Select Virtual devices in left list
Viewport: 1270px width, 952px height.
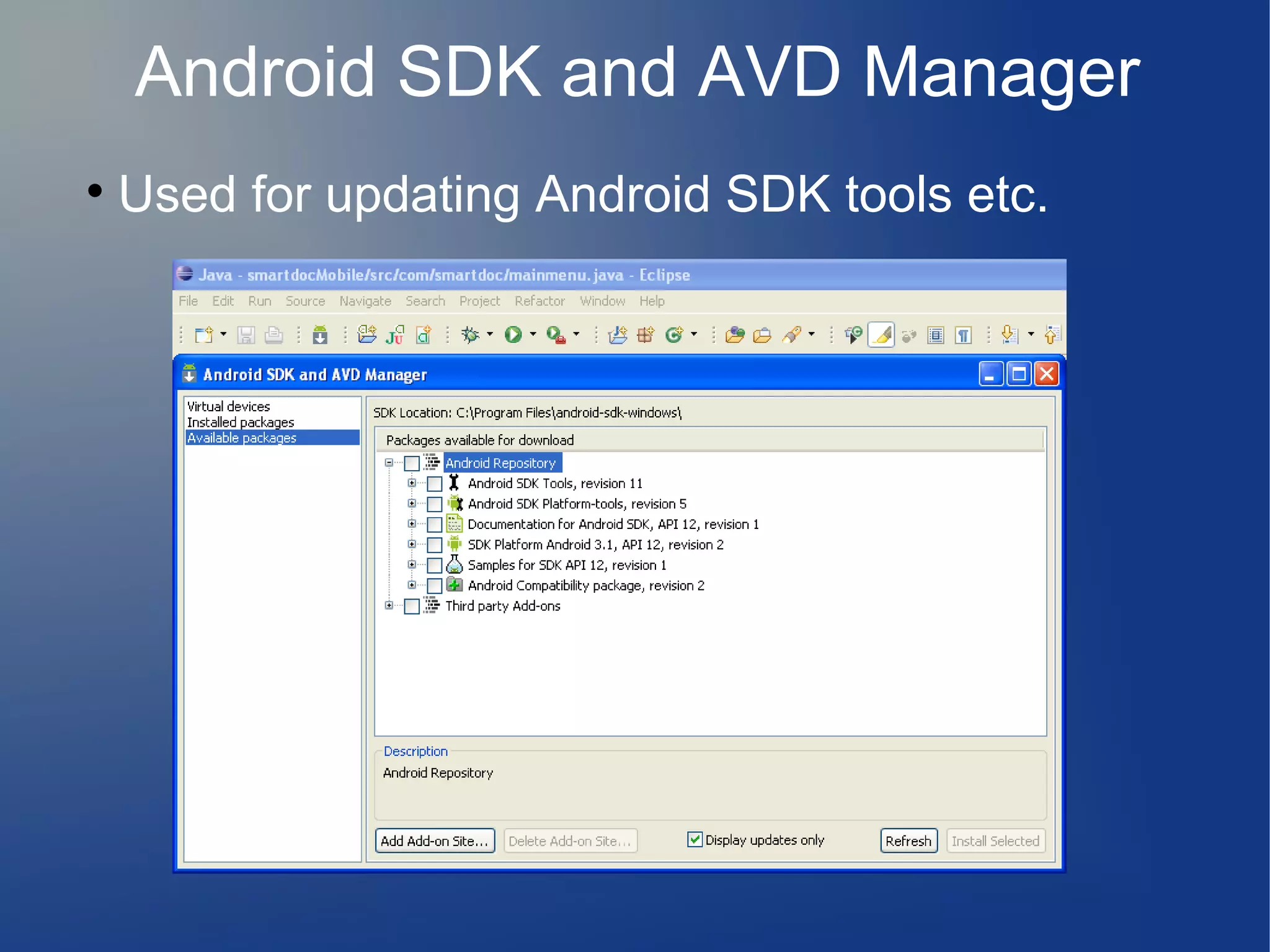tap(228, 407)
